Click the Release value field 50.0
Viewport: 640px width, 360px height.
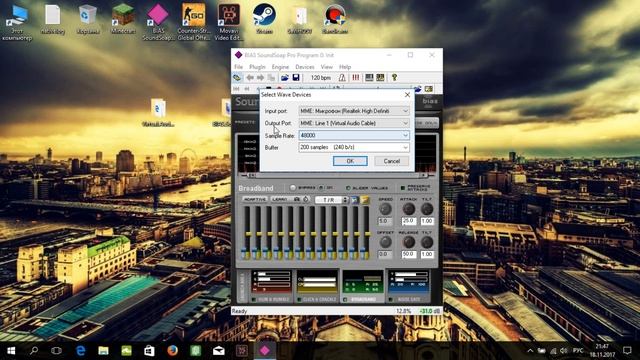409,254
